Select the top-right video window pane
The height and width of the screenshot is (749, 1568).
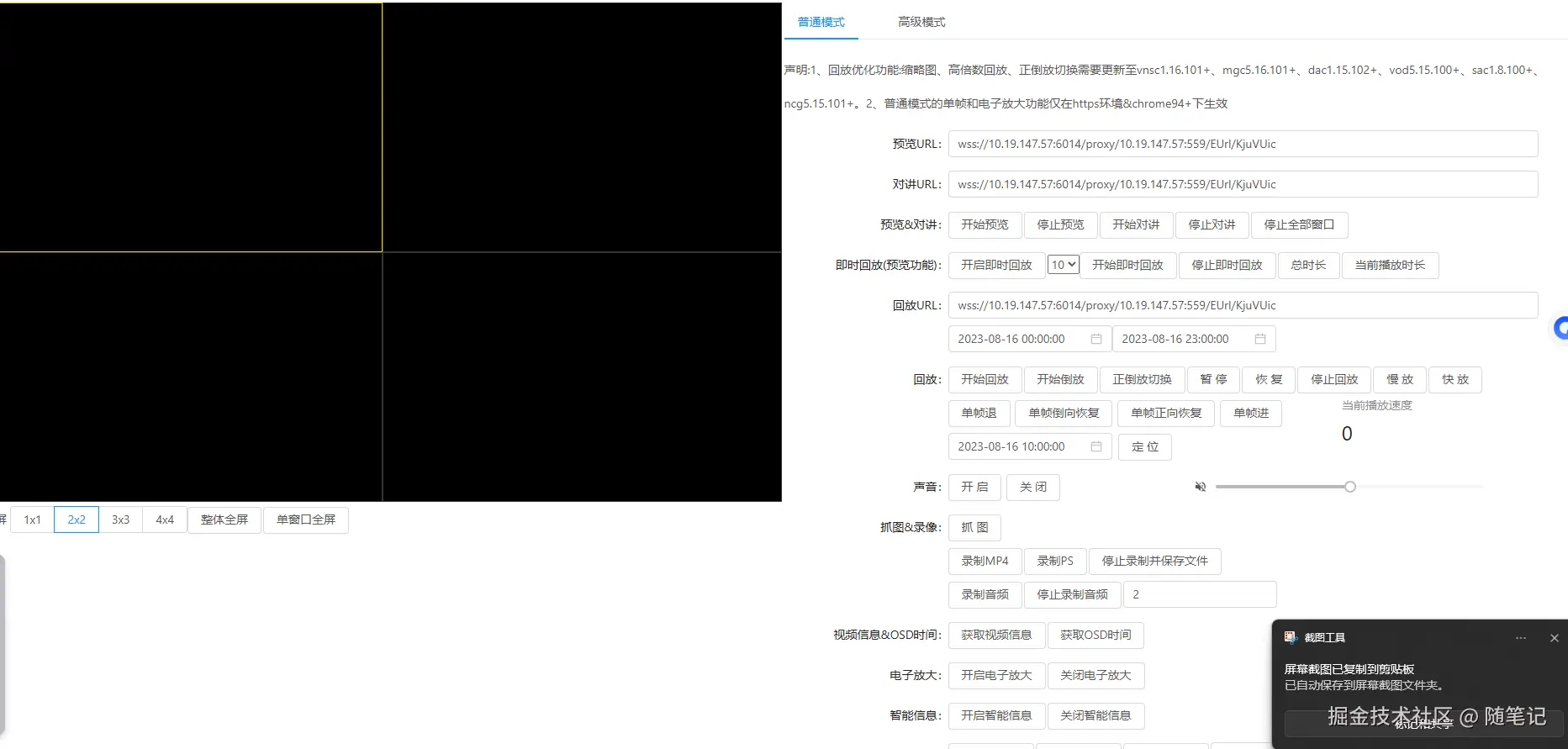click(582, 127)
